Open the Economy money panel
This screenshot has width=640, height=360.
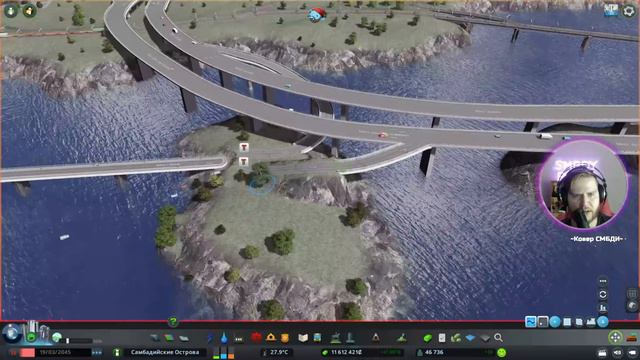pos(427,338)
